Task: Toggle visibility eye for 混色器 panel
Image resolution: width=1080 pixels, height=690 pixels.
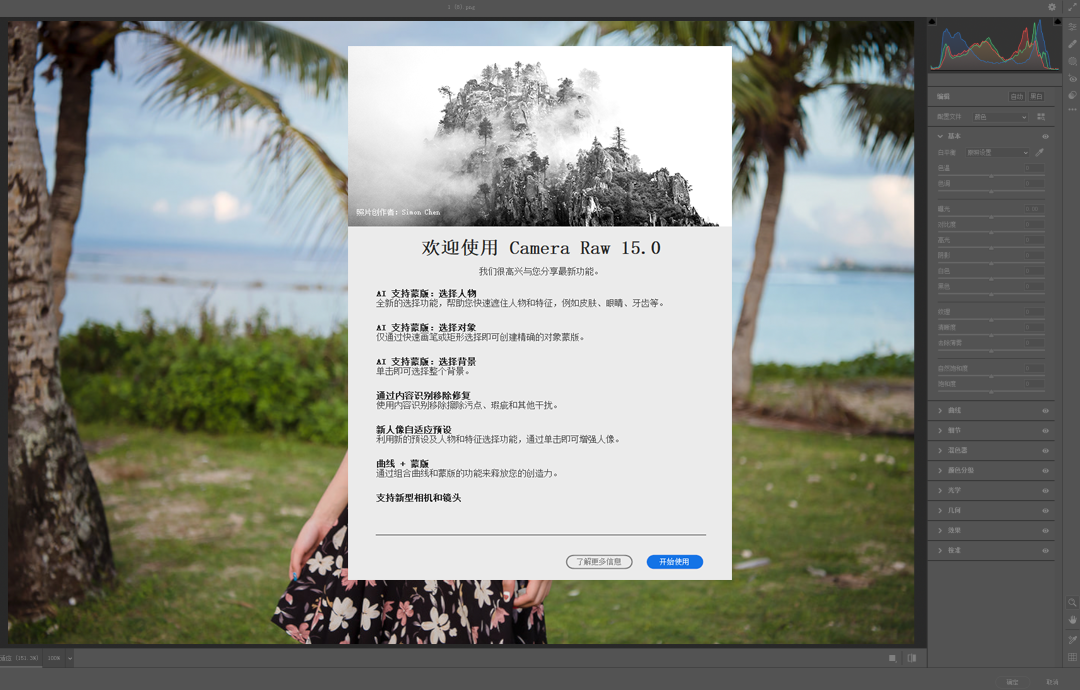Action: [x=1046, y=450]
